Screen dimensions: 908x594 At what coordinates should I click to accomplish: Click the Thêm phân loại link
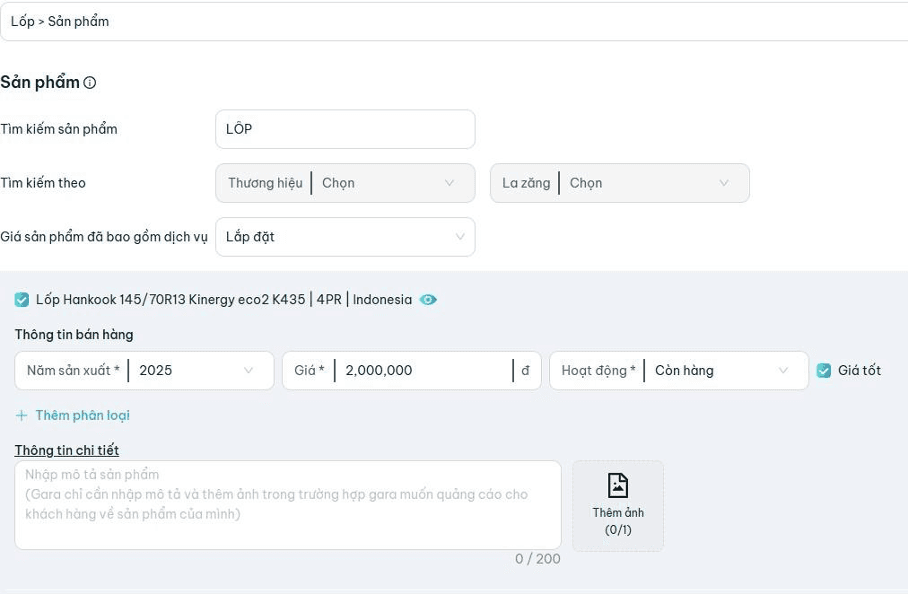tap(83, 415)
